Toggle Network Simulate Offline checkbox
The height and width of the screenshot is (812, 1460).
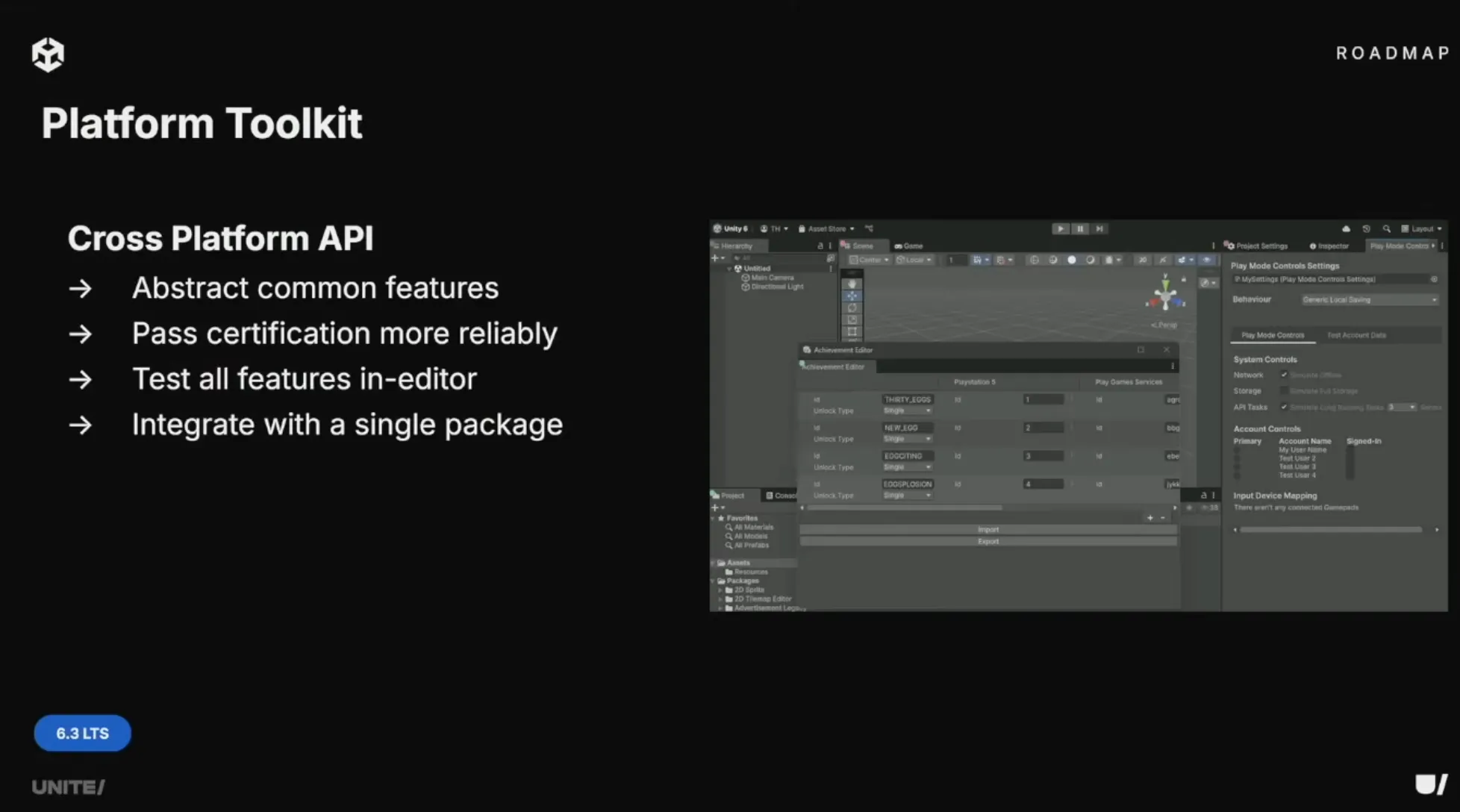pos(1284,375)
